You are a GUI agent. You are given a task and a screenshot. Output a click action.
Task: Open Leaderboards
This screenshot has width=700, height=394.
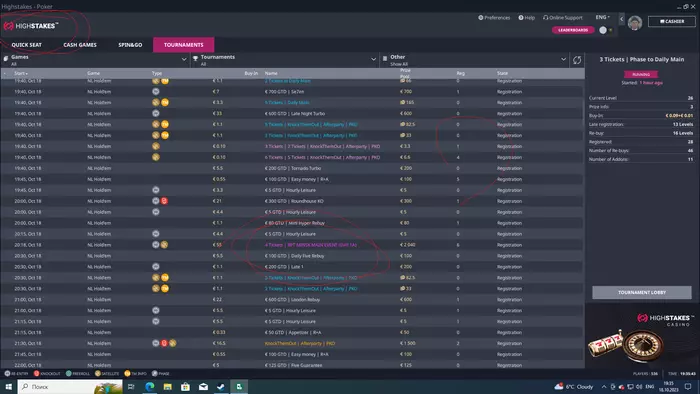(x=573, y=30)
